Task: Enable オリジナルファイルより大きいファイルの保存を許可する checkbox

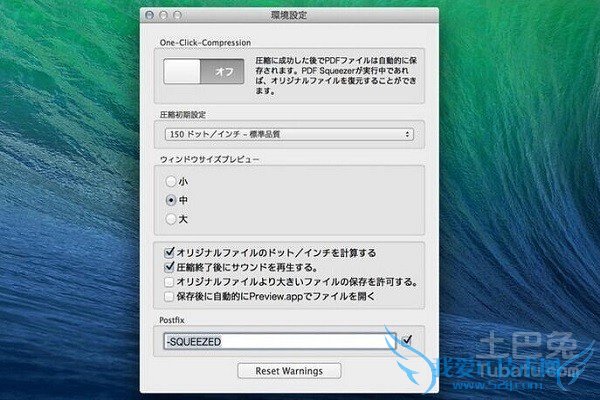Action: pos(169,282)
